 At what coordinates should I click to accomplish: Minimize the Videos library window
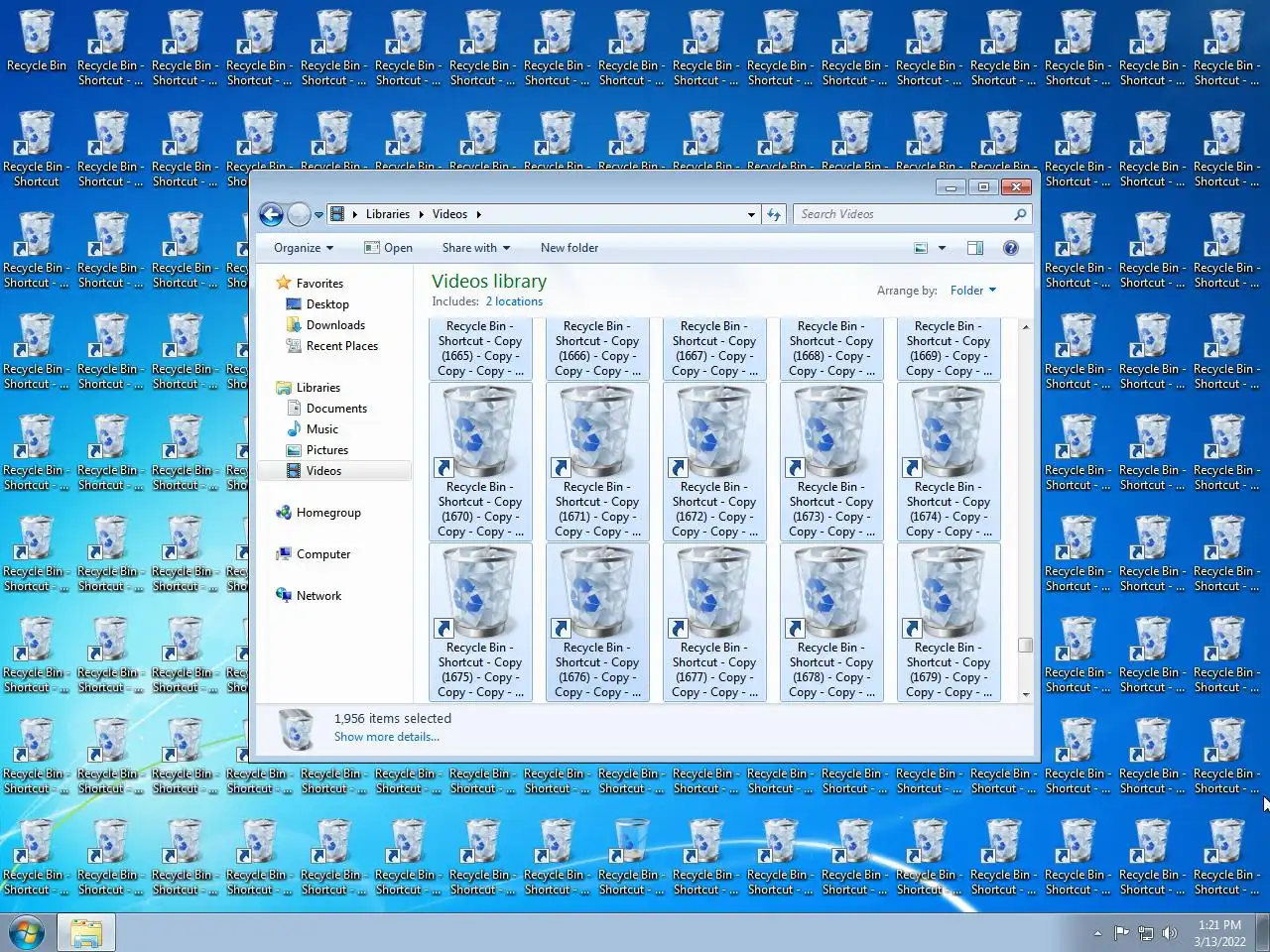tap(951, 186)
